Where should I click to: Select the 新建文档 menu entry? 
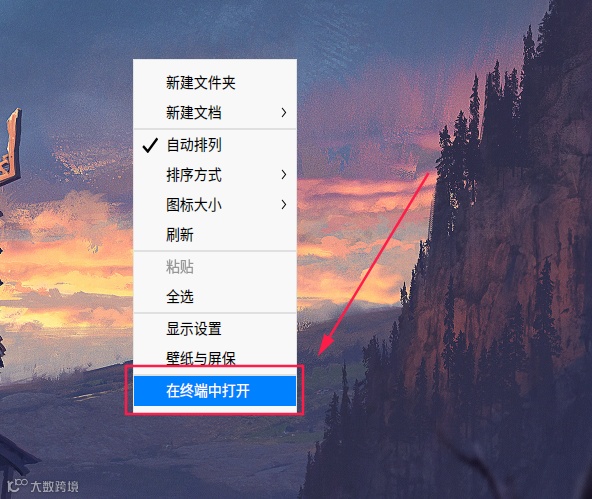pyautogui.click(x=215, y=112)
